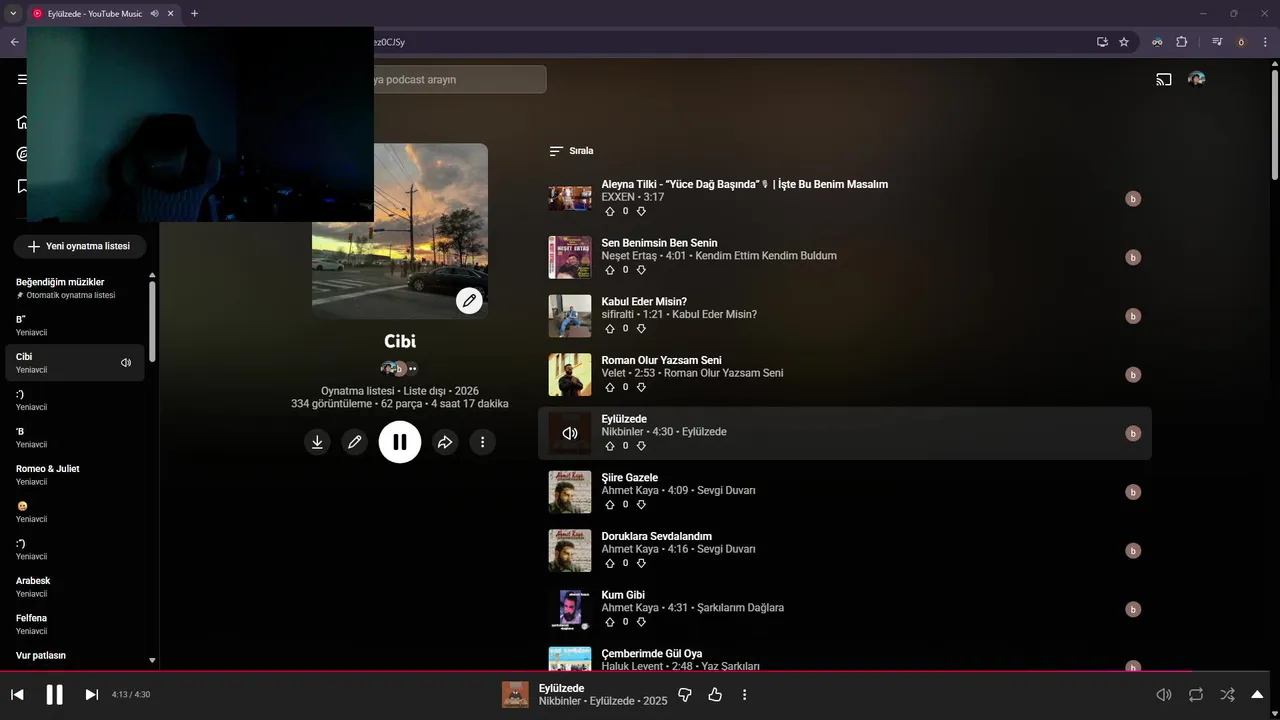Cast to a device

pos(1164,80)
